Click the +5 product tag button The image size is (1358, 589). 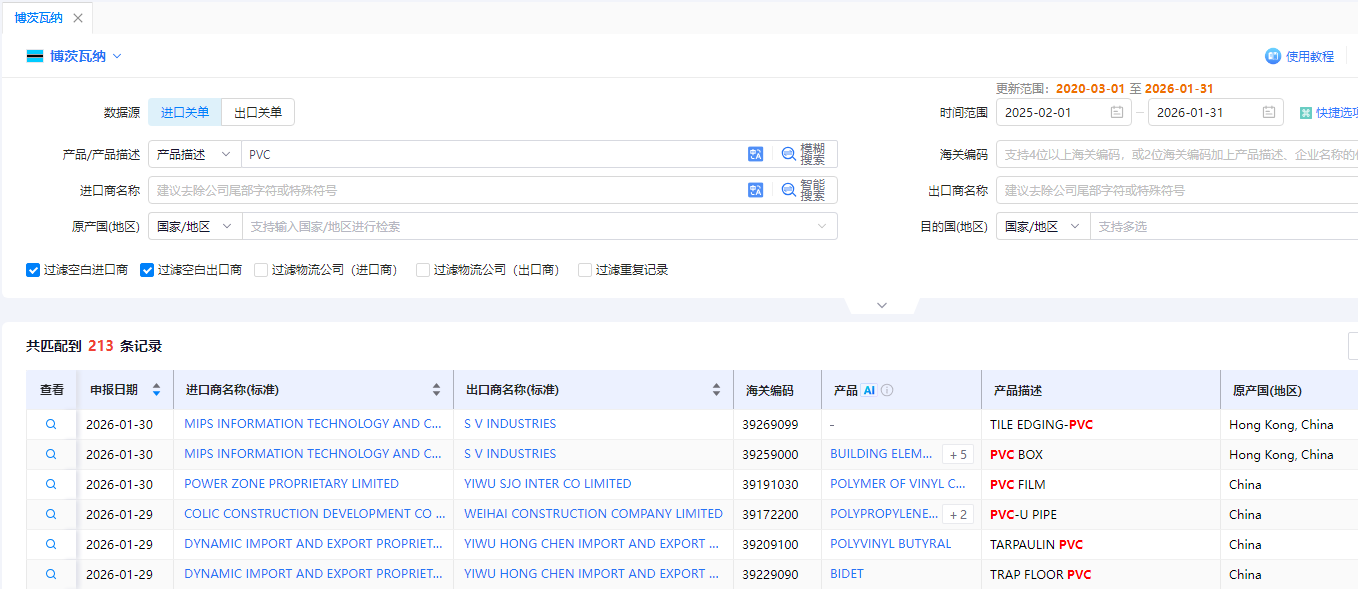pos(957,455)
